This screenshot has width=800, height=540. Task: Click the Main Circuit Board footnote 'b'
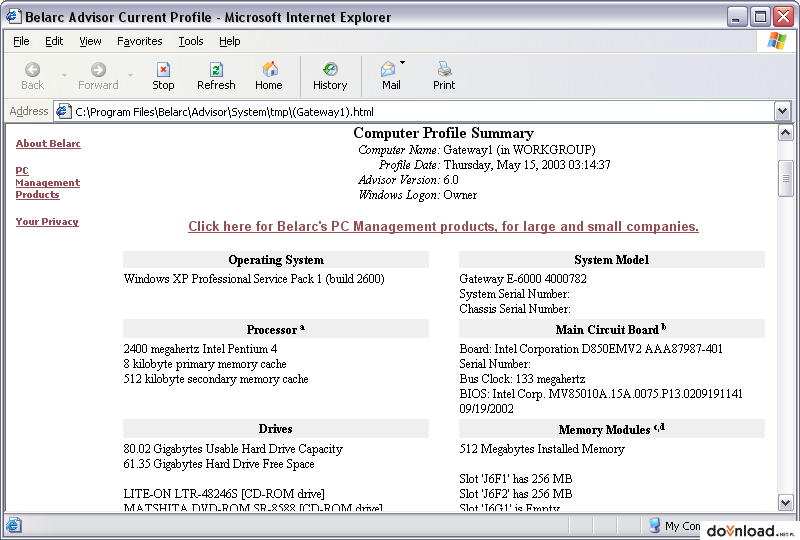point(664,327)
